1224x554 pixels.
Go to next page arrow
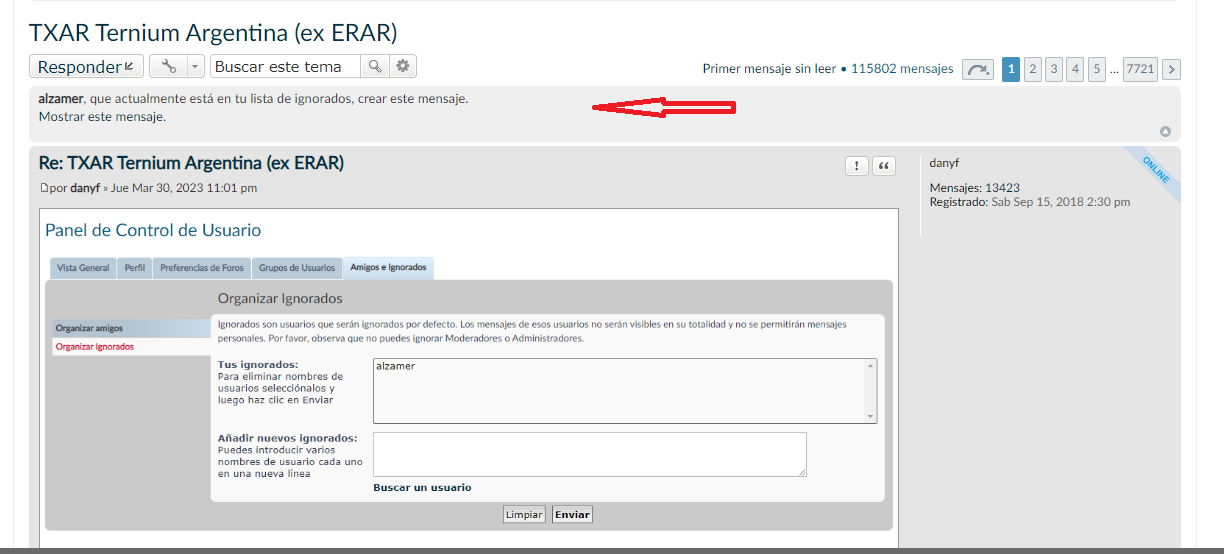[1172, 69]
